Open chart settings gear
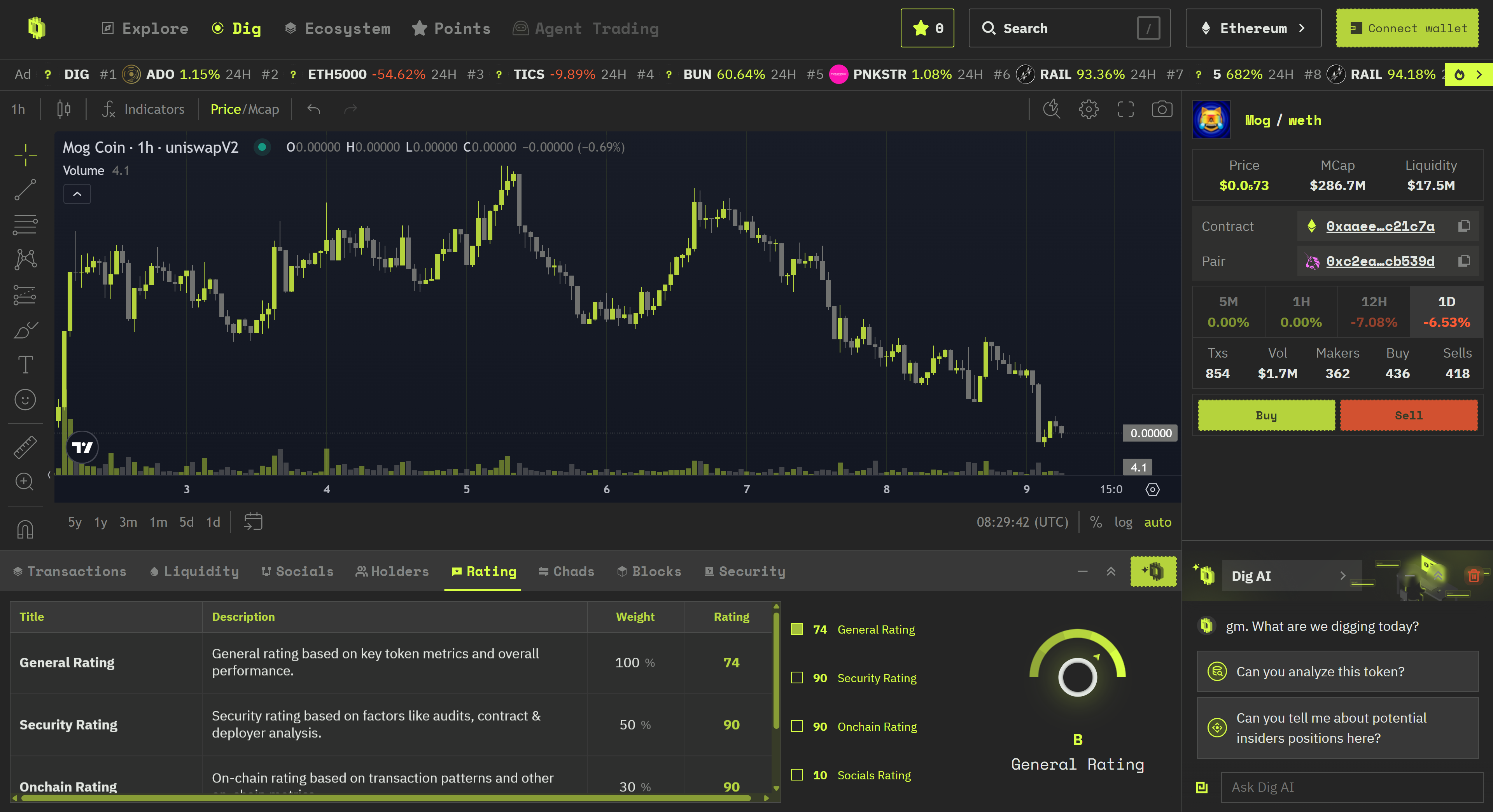 (1089, 109)
